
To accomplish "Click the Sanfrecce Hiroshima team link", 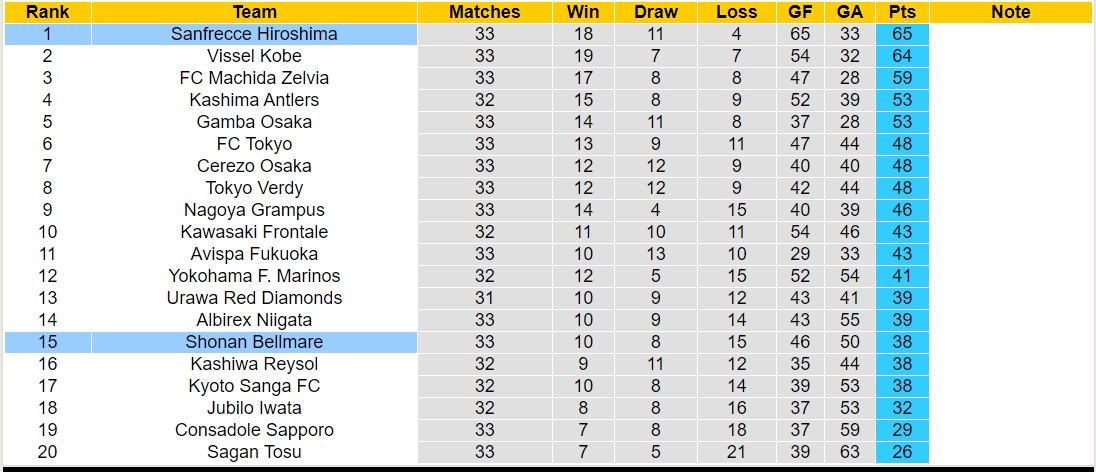I will (x=254, y=34).
